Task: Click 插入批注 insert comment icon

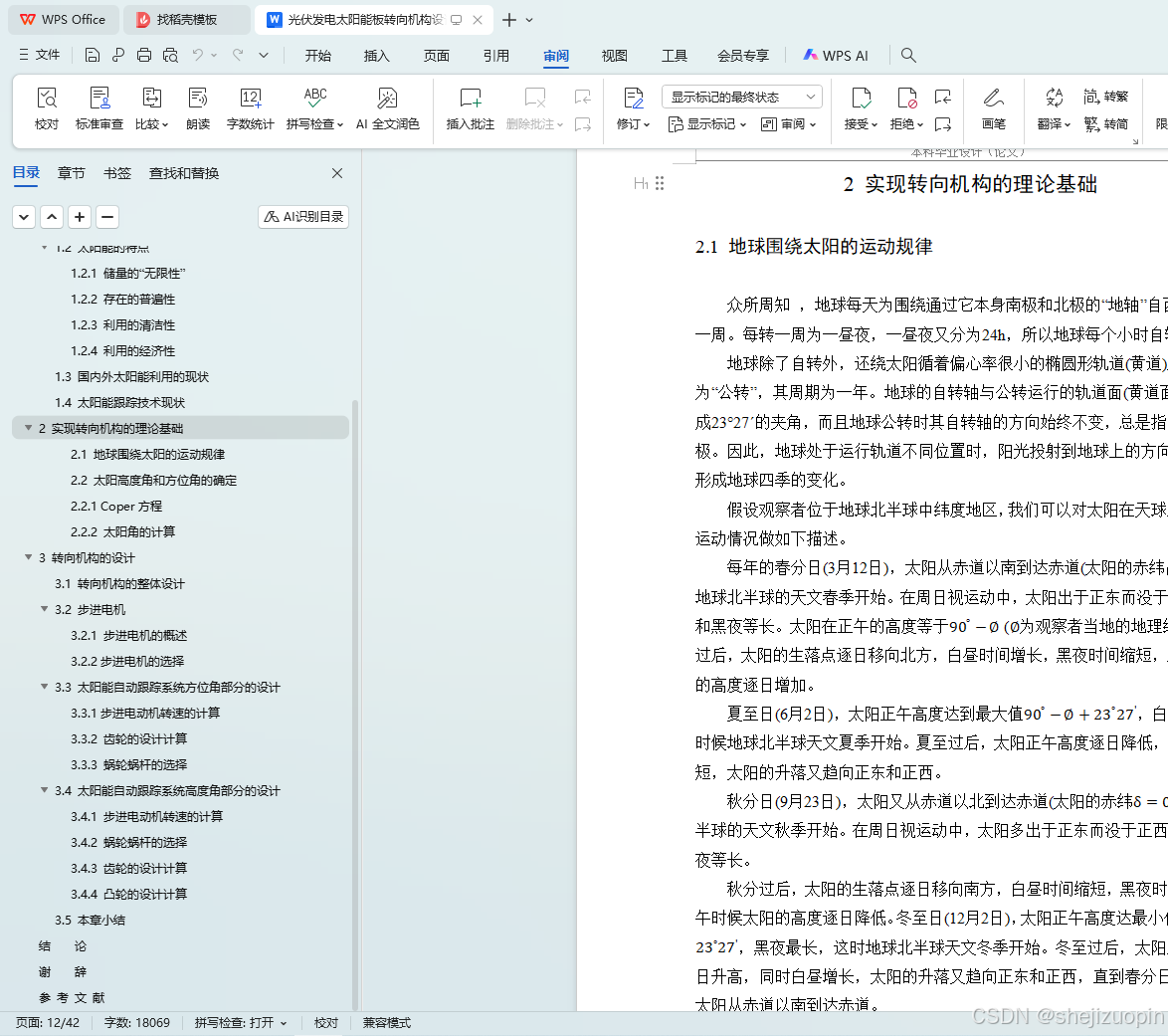Action: click(x=470, y=108)
